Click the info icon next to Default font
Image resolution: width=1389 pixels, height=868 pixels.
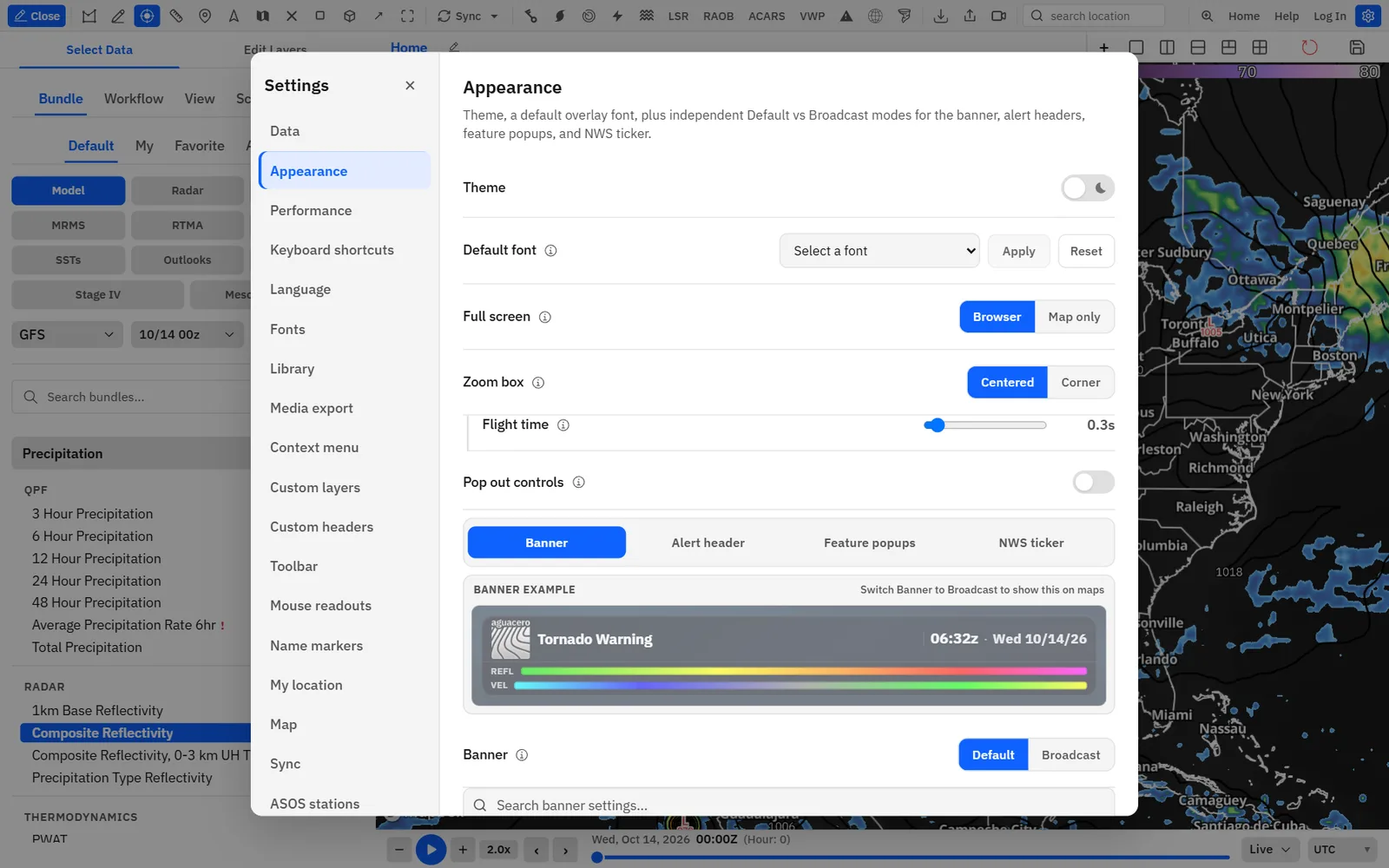[x=550, y=251]
